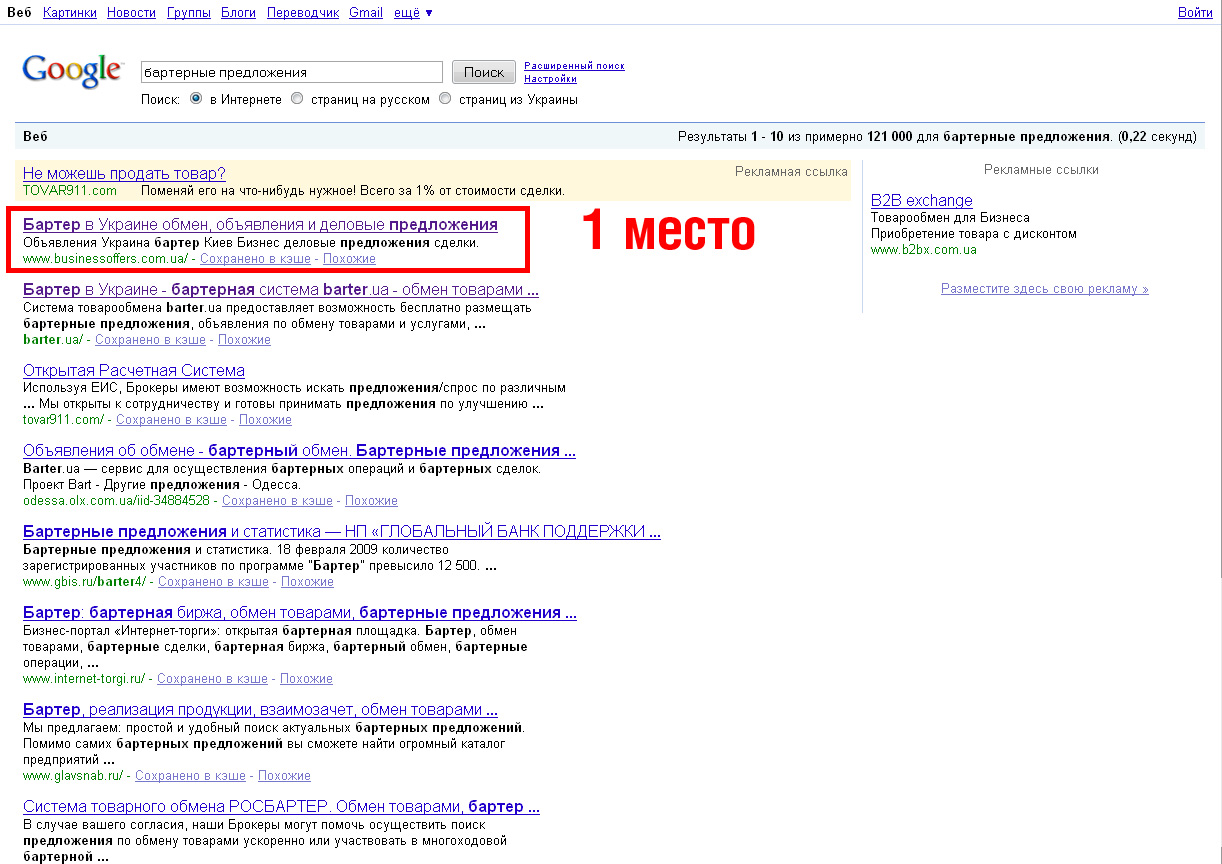This screenshot has height=864, width=1222.
Task: Choose "страниц из Украины" radio option
Action: click(x=445, y=99)
